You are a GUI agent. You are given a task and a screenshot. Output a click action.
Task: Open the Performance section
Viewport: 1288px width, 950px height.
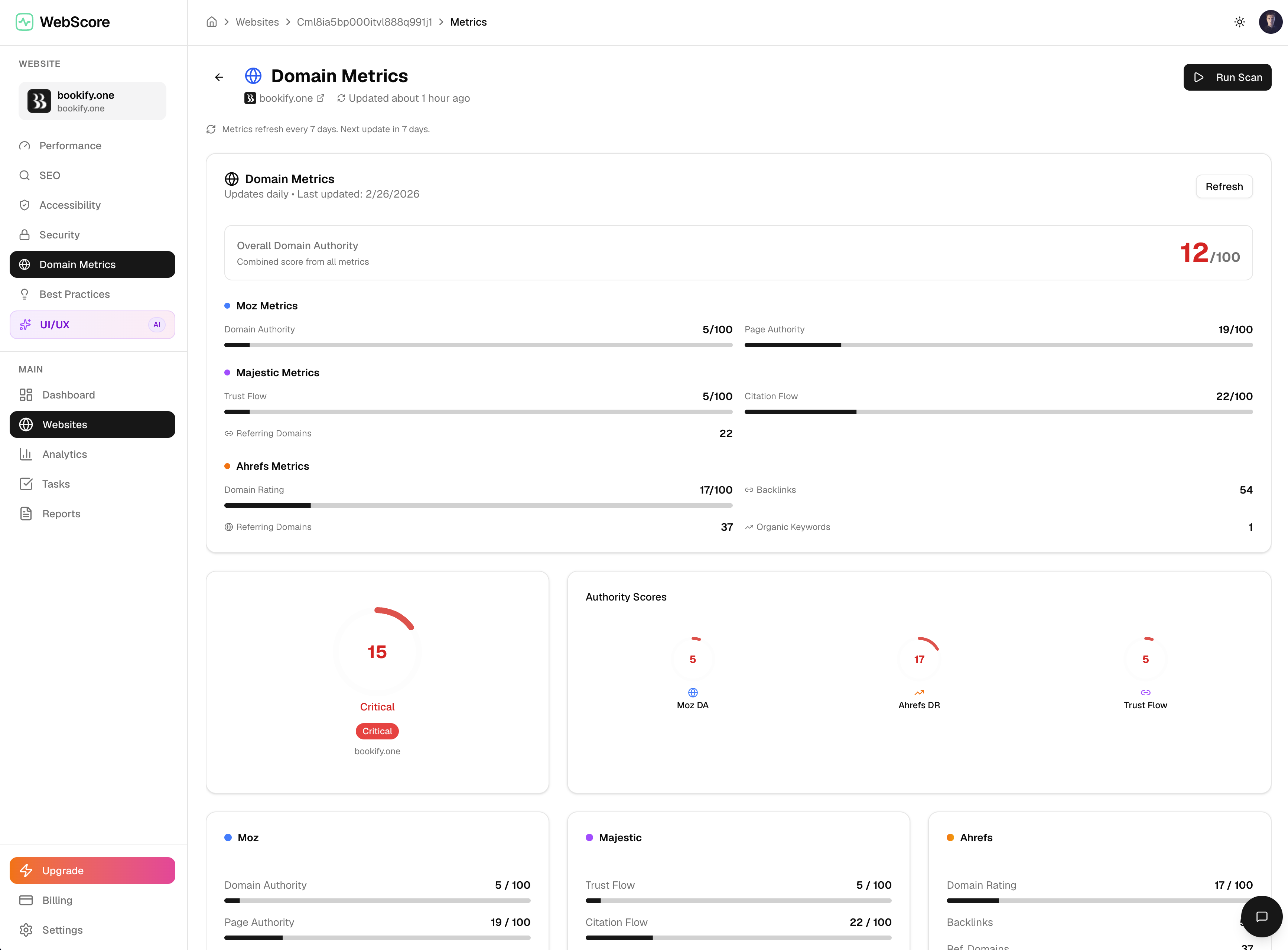pos(70,146)
